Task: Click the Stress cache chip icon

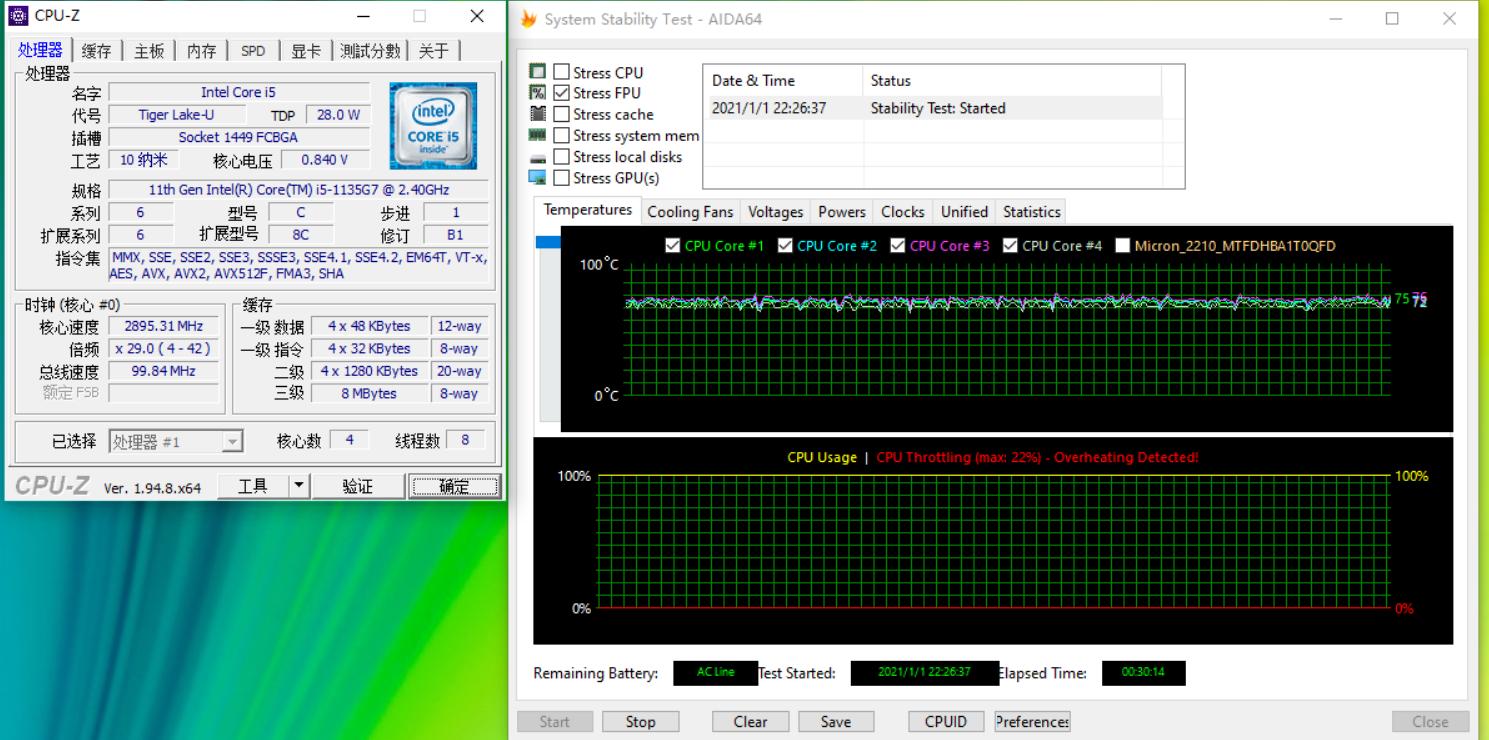Action: (x=538, y=114)
